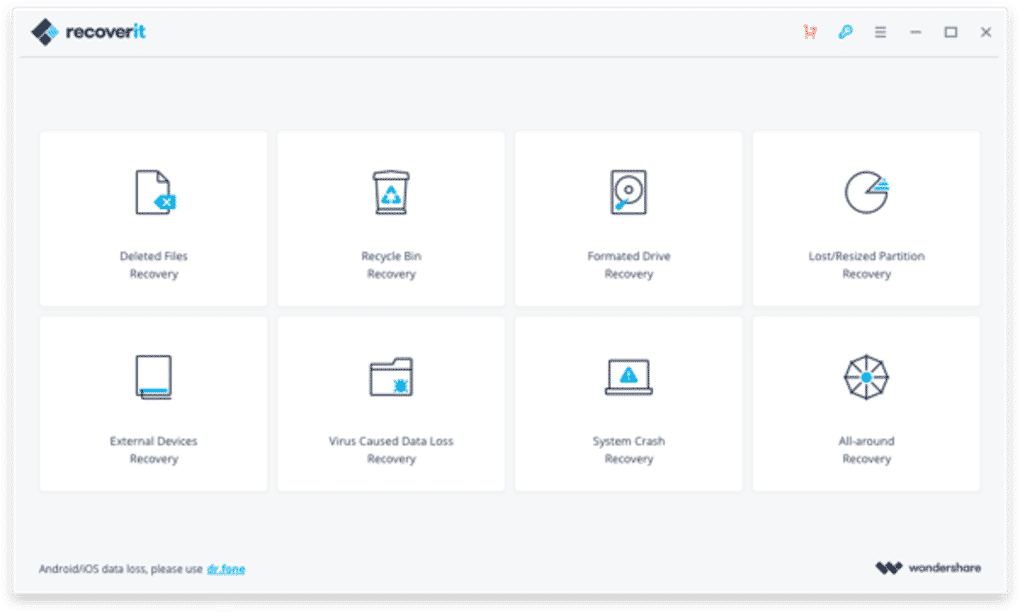Select the Recycle Bin Recovery trash icon
Image resolution: width=1020 pixels, height=612 pixels.
[x=391, y=192]
